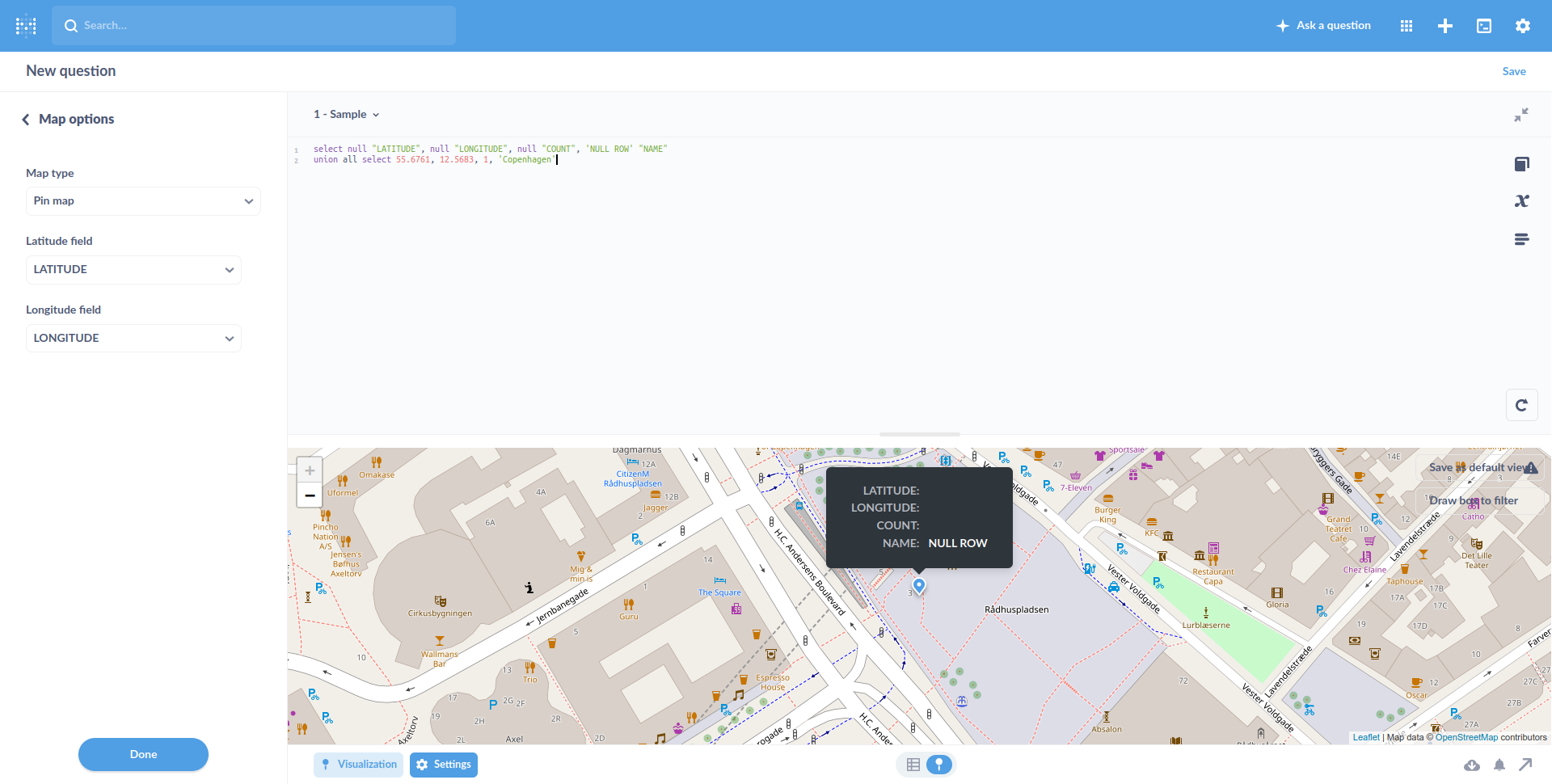Viewport: 1552px width, 784px height.
Task: Open Metabase admin settings gear
Action: pos(1523,25)
